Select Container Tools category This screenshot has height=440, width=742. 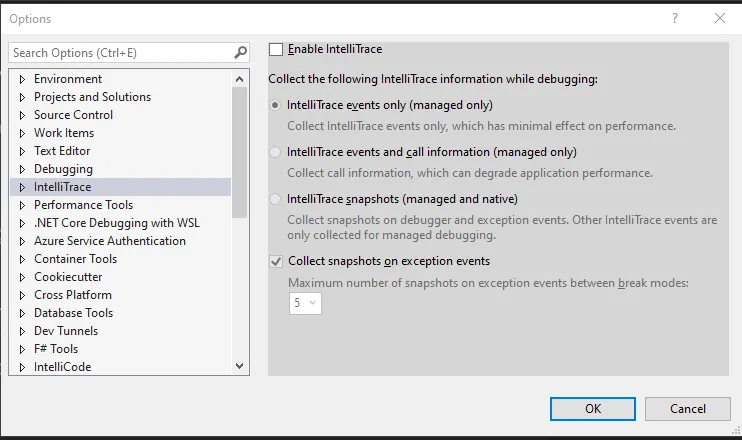[75, 259]
